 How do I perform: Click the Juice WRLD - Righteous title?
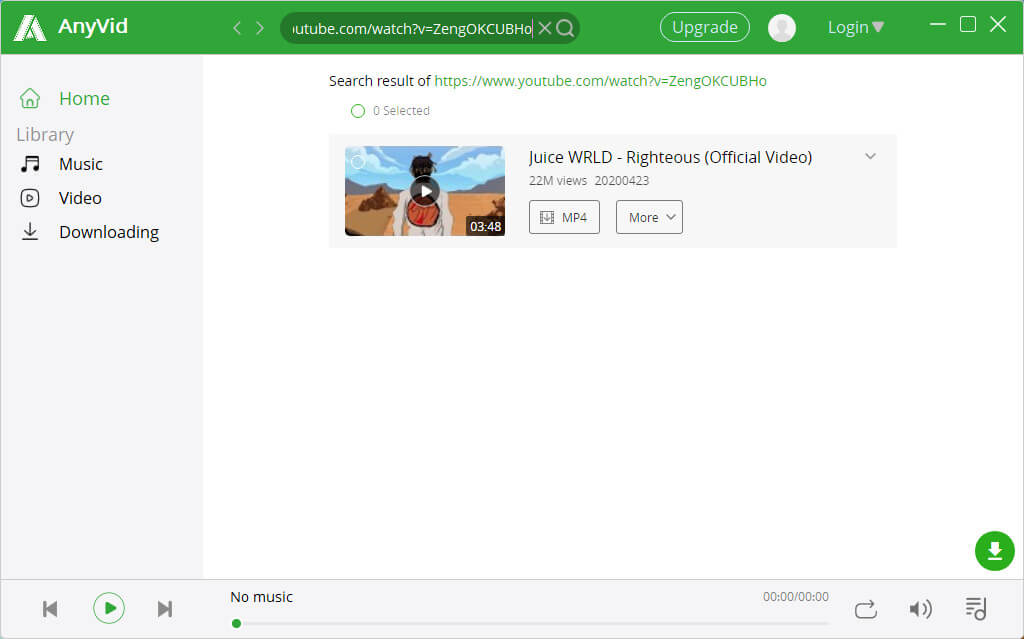tap(670, 157)
